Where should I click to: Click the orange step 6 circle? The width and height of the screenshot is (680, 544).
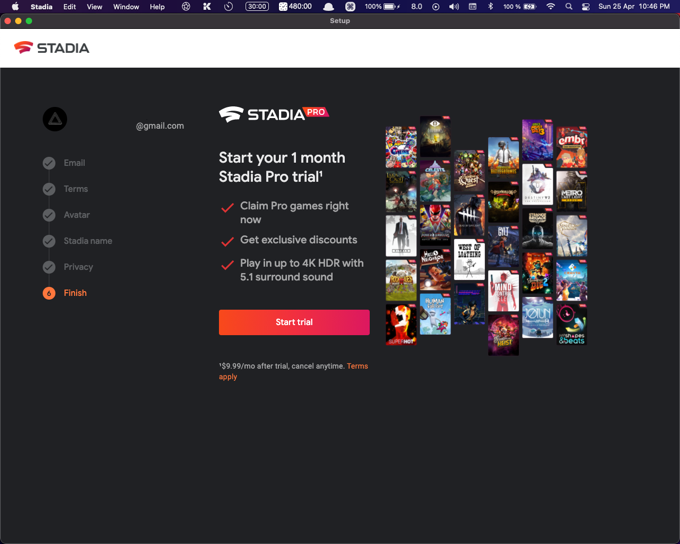pyautogui.click(x=49, y=293)
